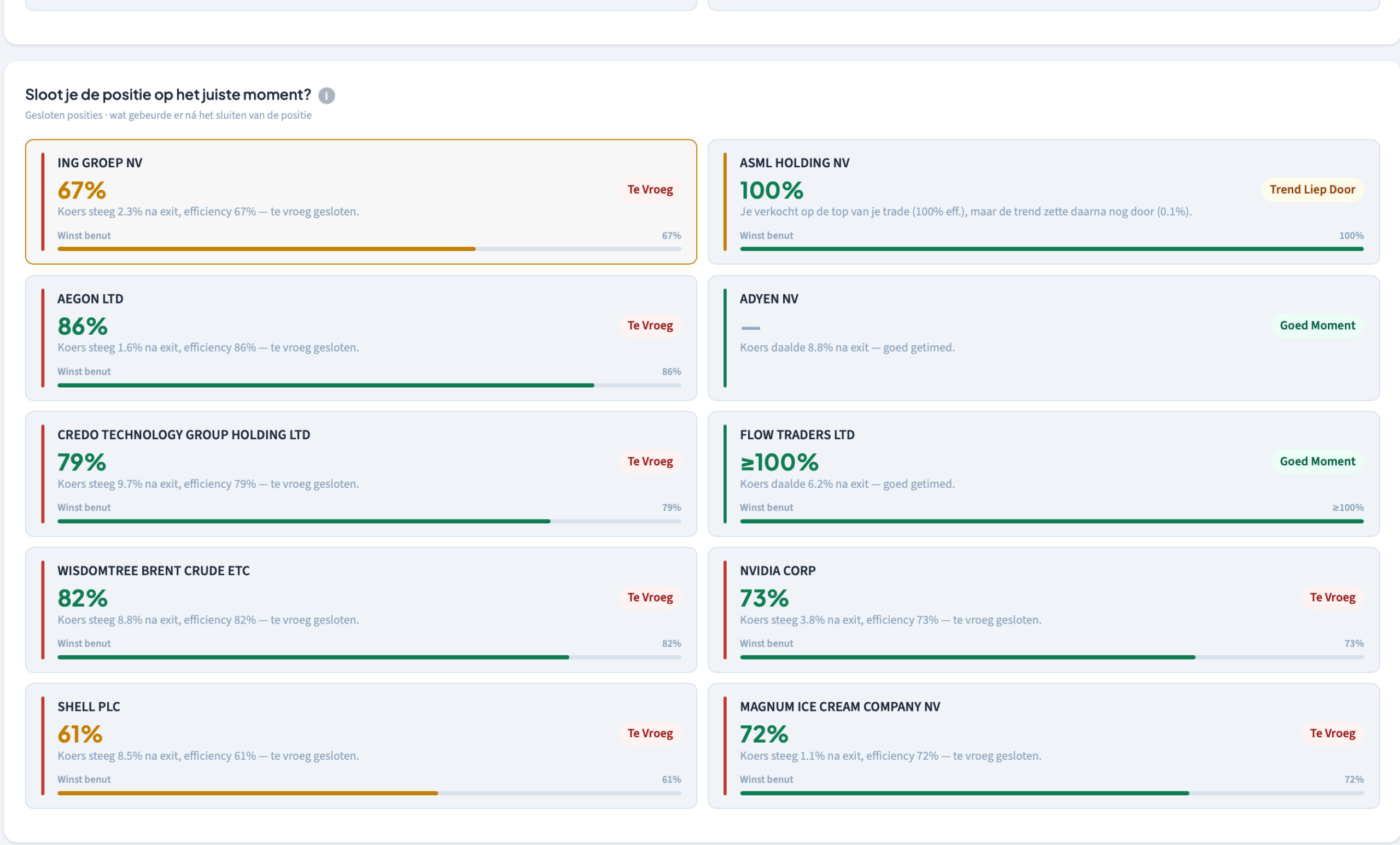This screenshot has width=1400, height=845.
Task: Click the AEGON Winst benut progress bar
Action: [x=369, y=384]
